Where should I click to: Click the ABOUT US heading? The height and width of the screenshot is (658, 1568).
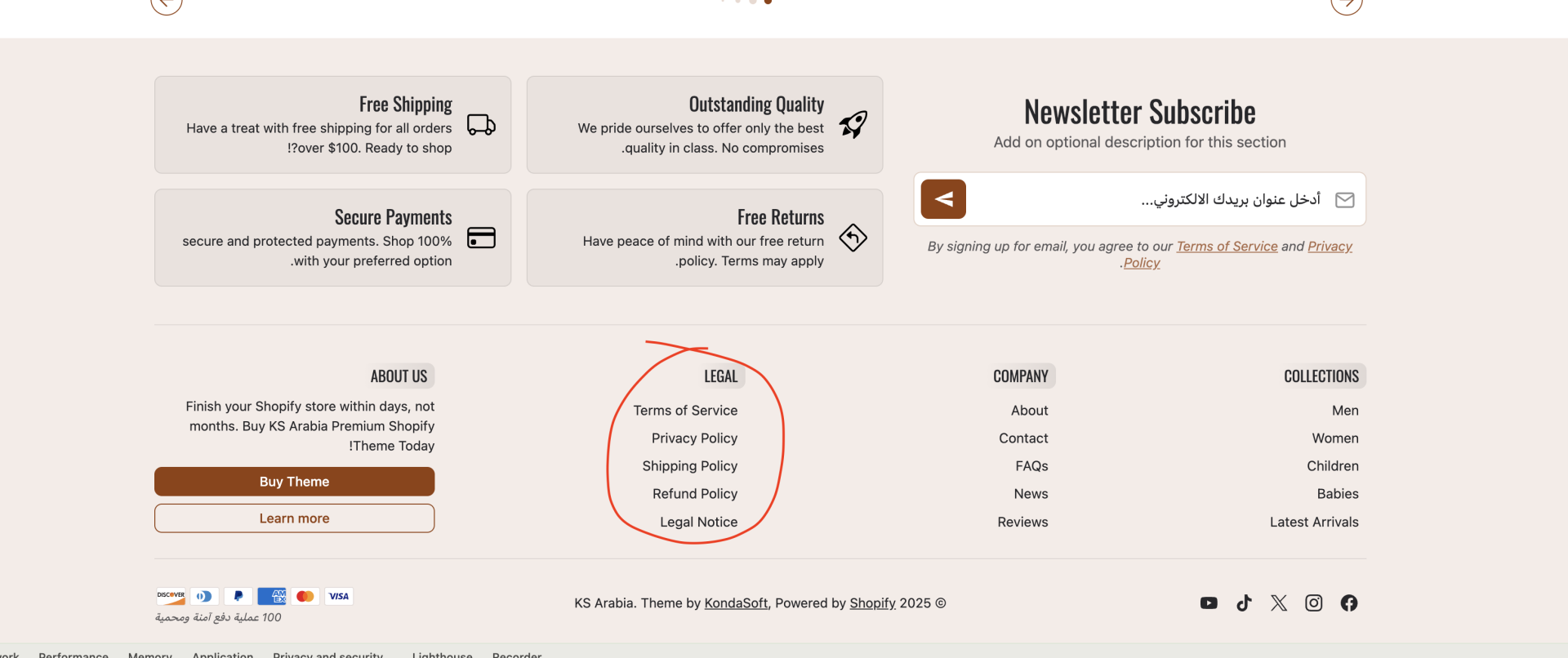pos(399,376)
